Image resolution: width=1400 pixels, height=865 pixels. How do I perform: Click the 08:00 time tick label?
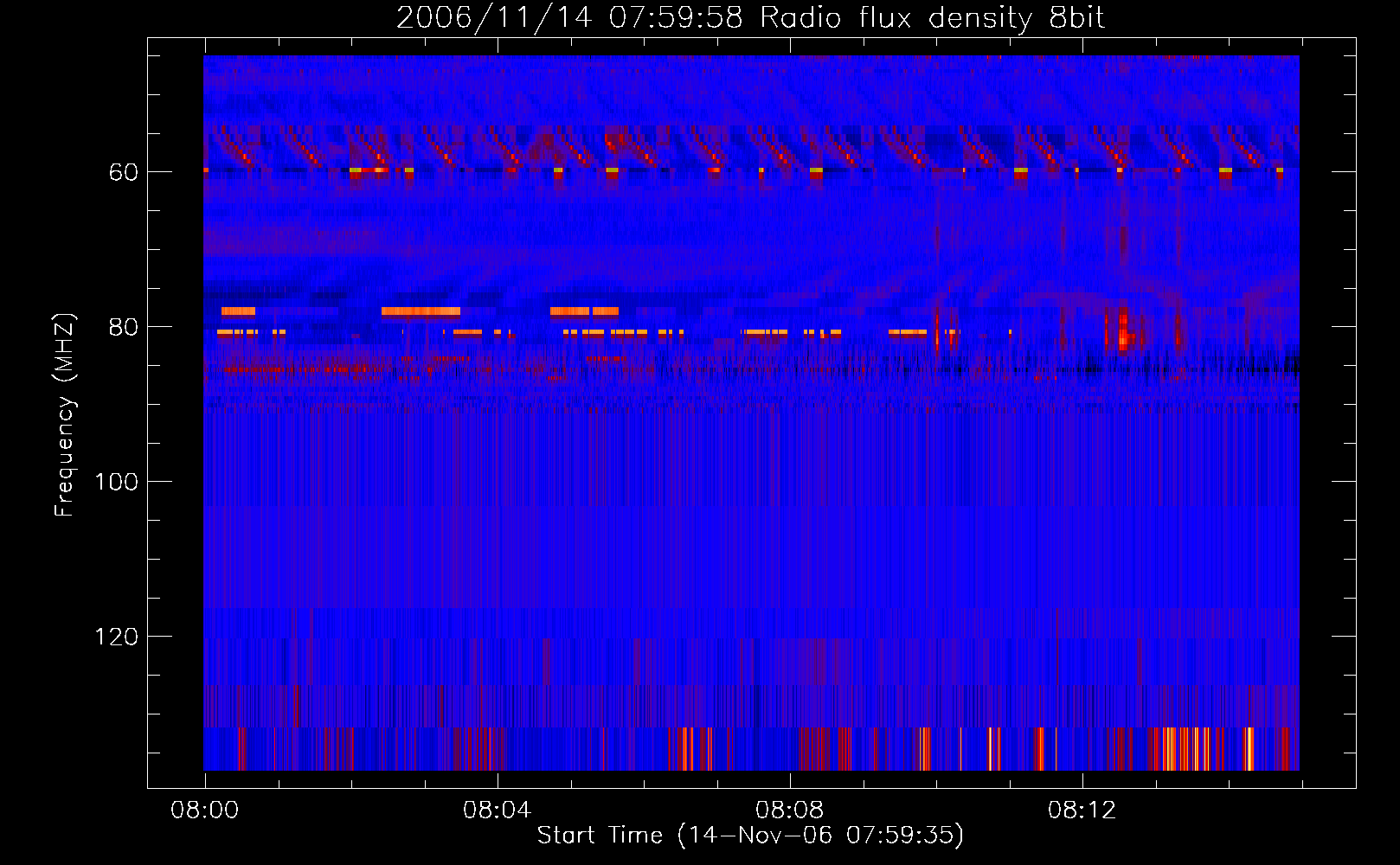(205, 811)
